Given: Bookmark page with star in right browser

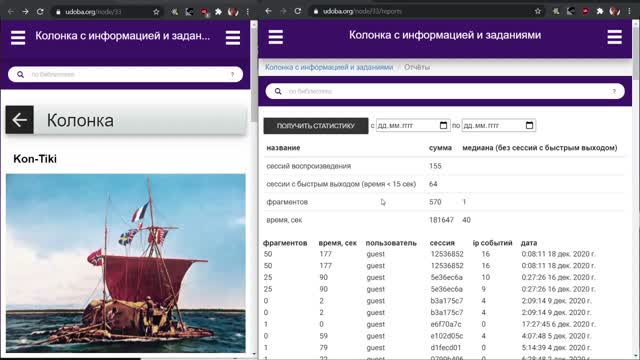Looking at the screenshot, I should tap(538, 11).
